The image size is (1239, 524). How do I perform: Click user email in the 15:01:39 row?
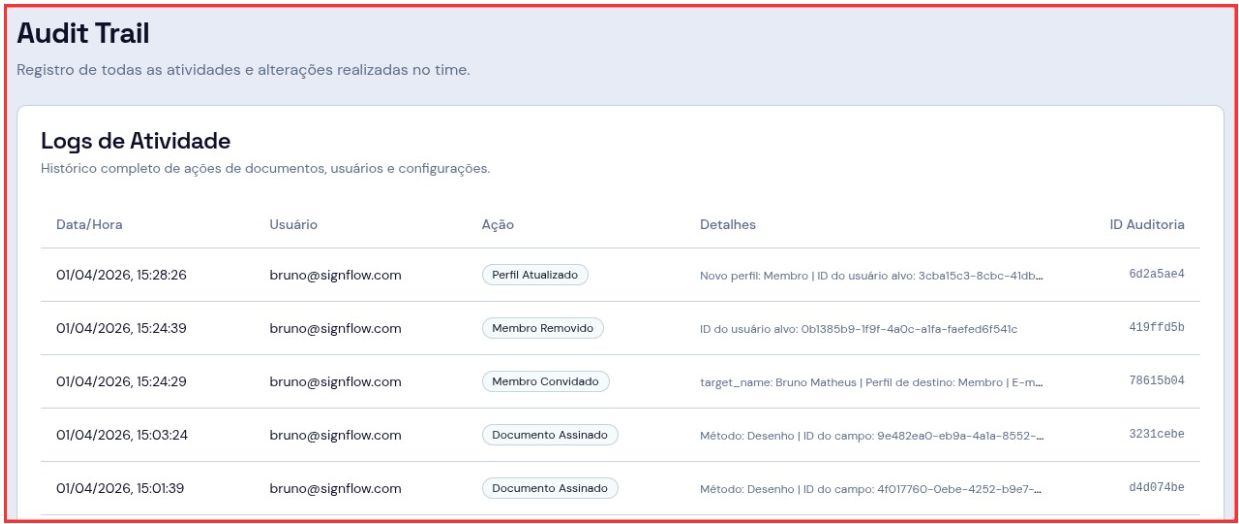tap(335, 489)
